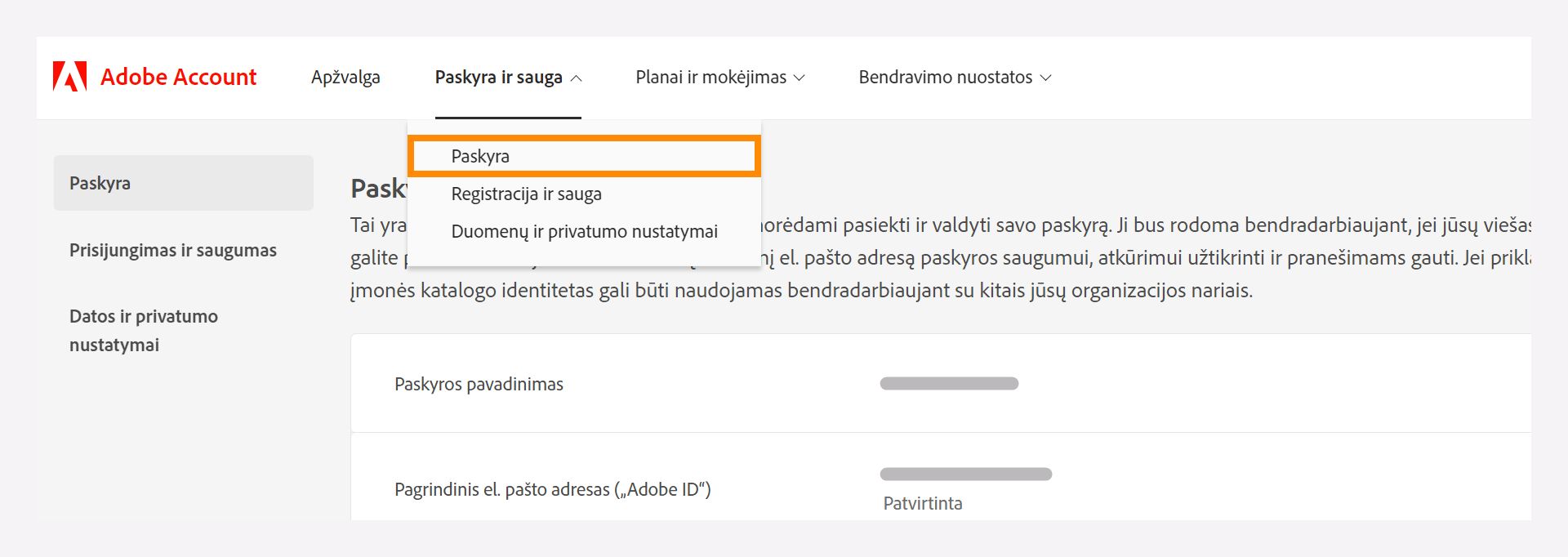Image resolution: width=1568 pixels, height=557 pixels.
Task: Click the collapsed chevron beside Planai ir mokėjimas
Action: tap(799, 78)
